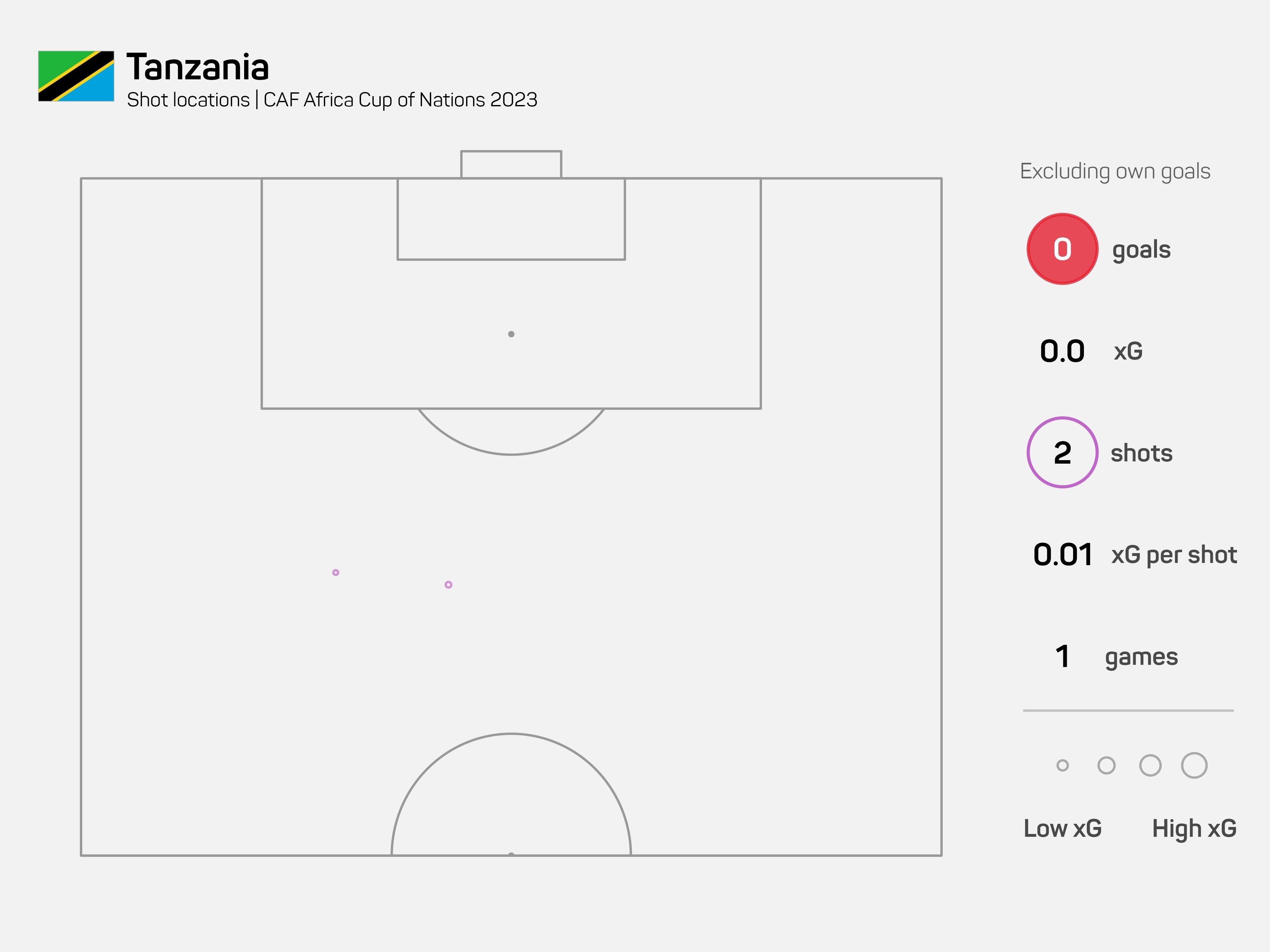1270x952 pixels.
Task: Click the Tanzania title text
Action: coord(197,67)
